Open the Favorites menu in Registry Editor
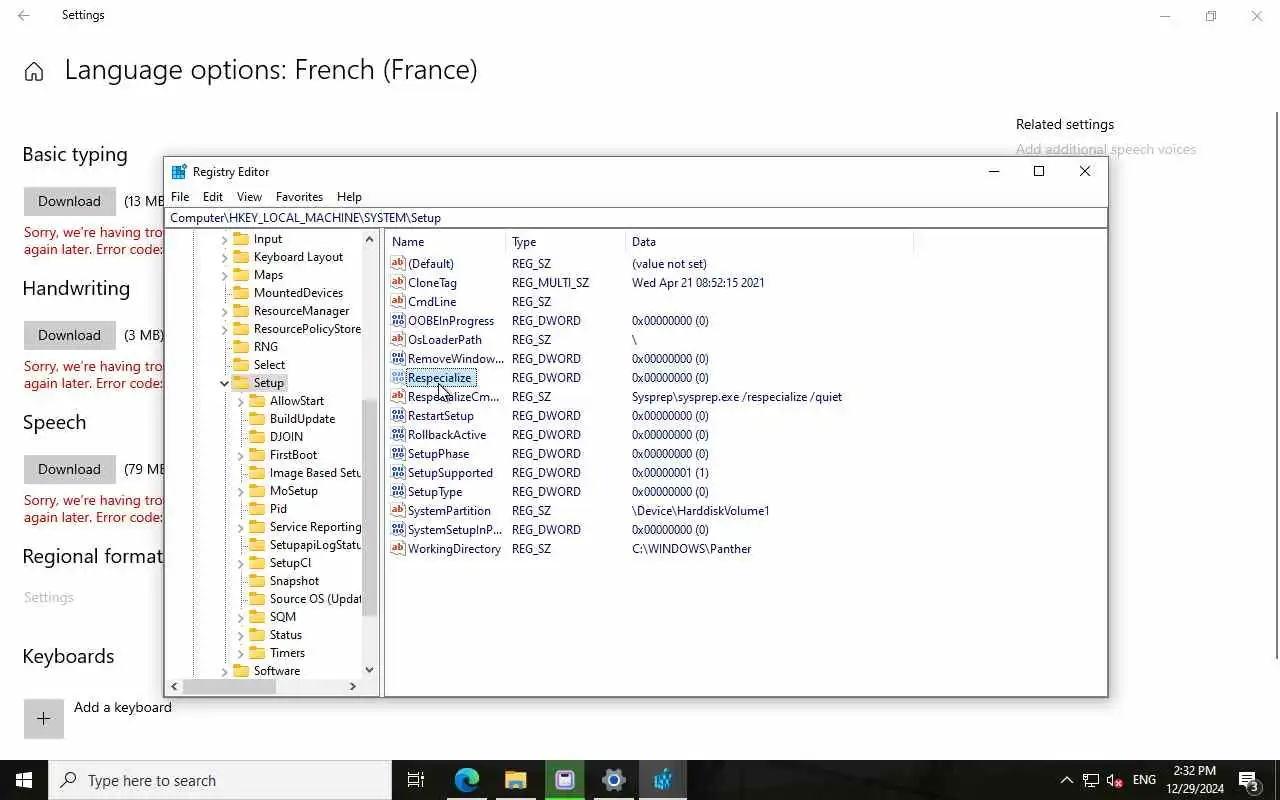1280x800 pixels. [x=299, y=197]
